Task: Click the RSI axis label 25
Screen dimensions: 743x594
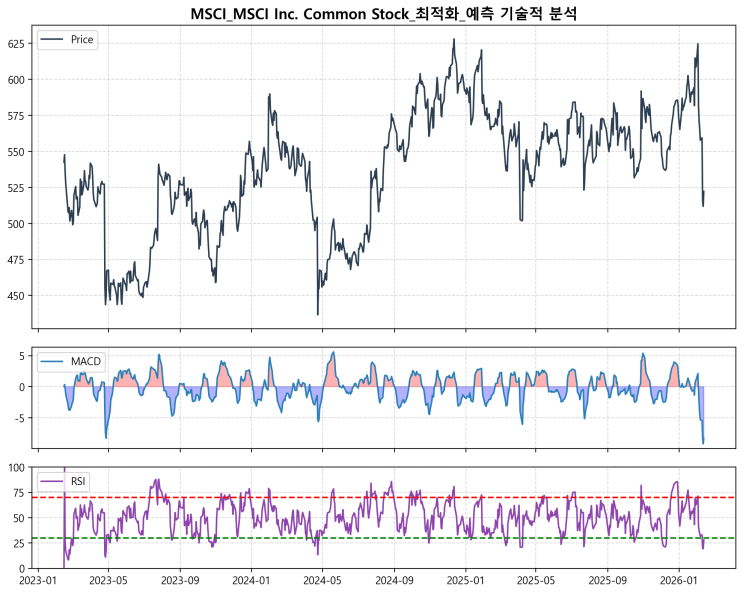Action: tap(19, 543)
